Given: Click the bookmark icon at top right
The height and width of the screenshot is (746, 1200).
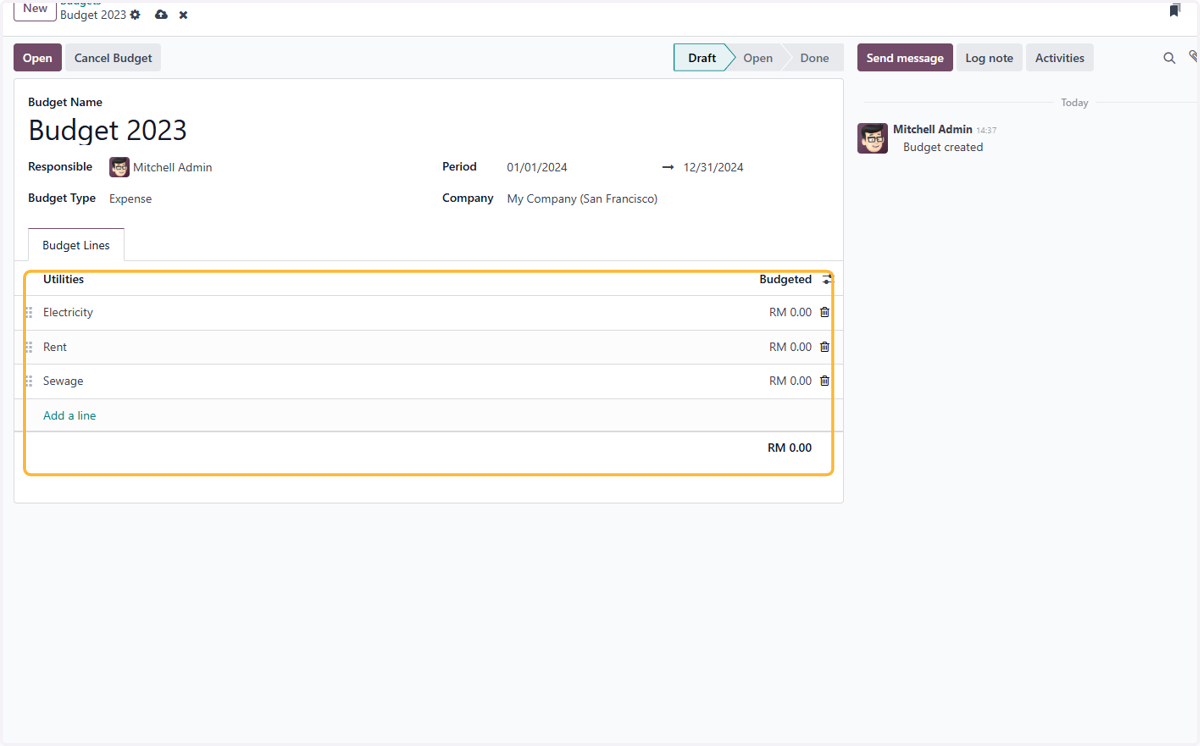Looking at the screenshot, I should 1175,10.
